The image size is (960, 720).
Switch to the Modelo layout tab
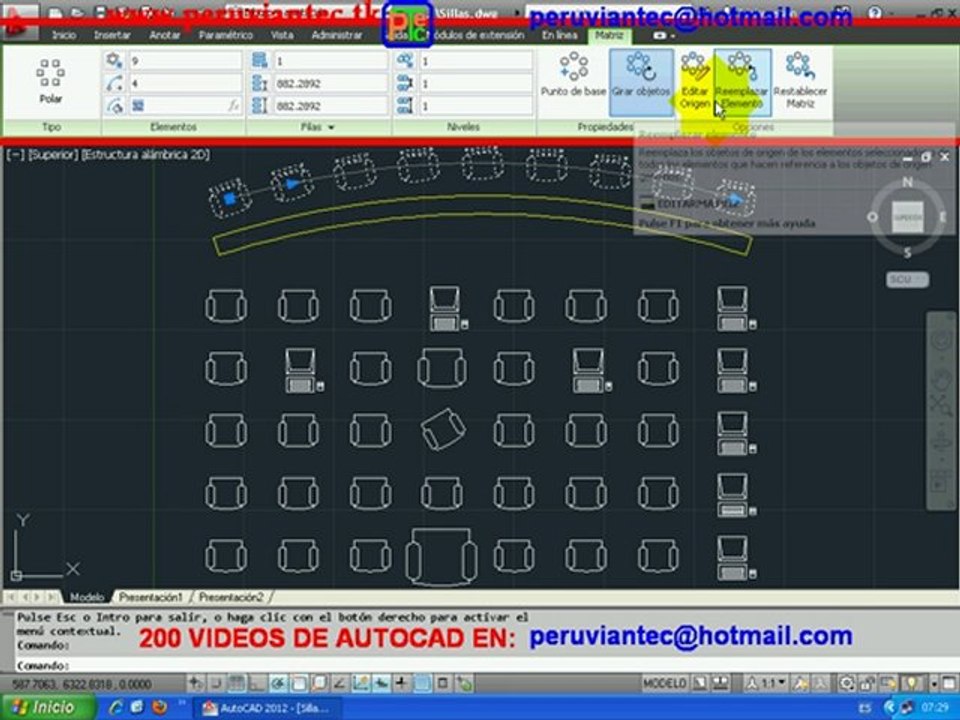86,597
